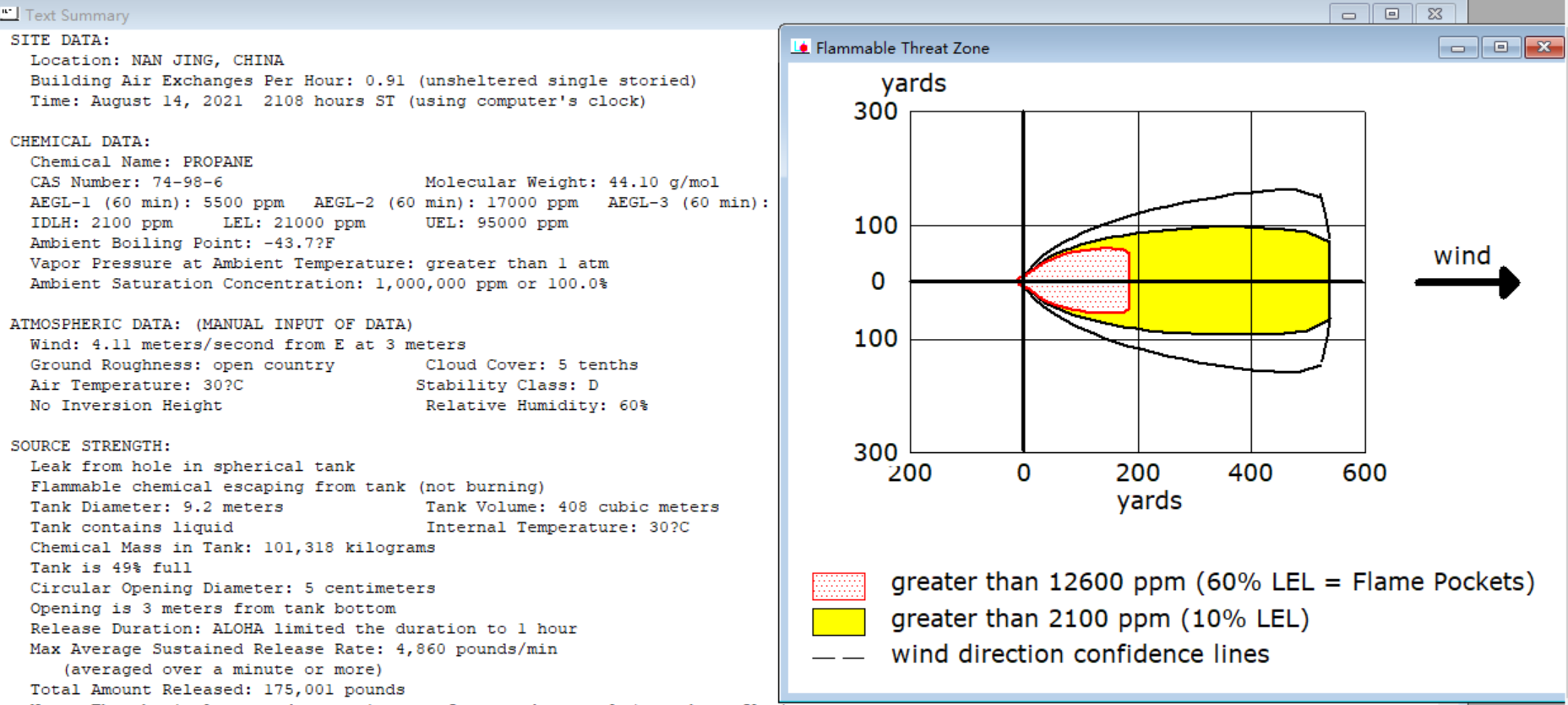Click the Text Summary window icon
The image size is (1568, 705).
[10, 14]
